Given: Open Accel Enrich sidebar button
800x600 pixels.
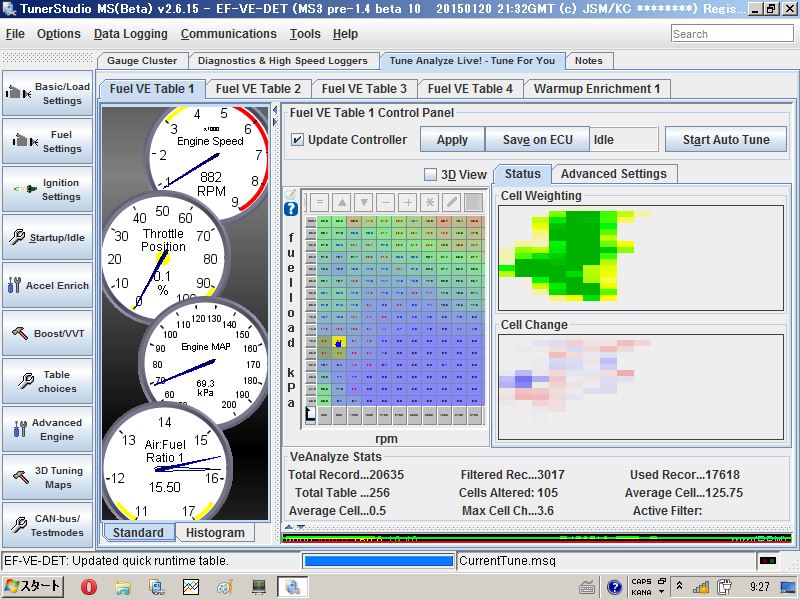Looking at the screenshot, I should coord(47,285).
